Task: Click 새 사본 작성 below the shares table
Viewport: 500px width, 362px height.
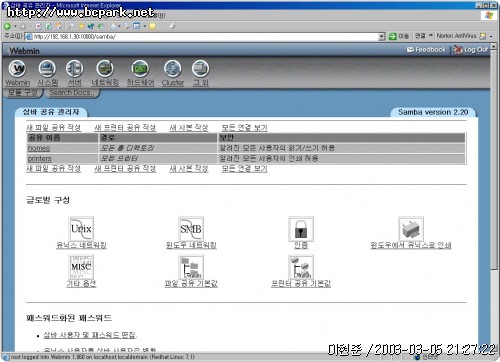Action: (189, 169)
